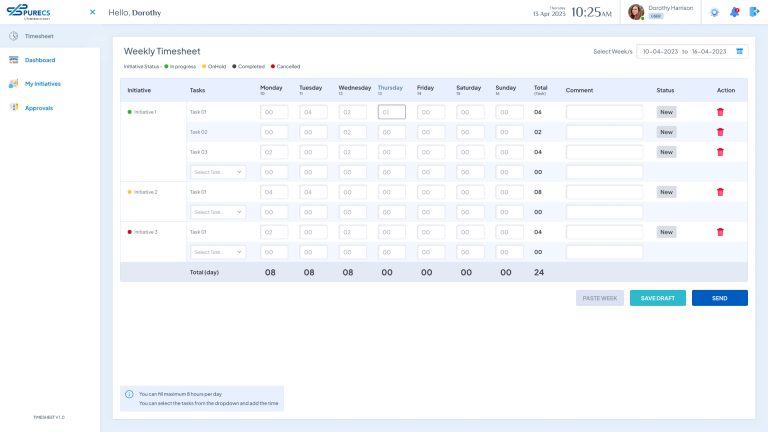Open the week calendar picker icon

[x=740, y=50]
